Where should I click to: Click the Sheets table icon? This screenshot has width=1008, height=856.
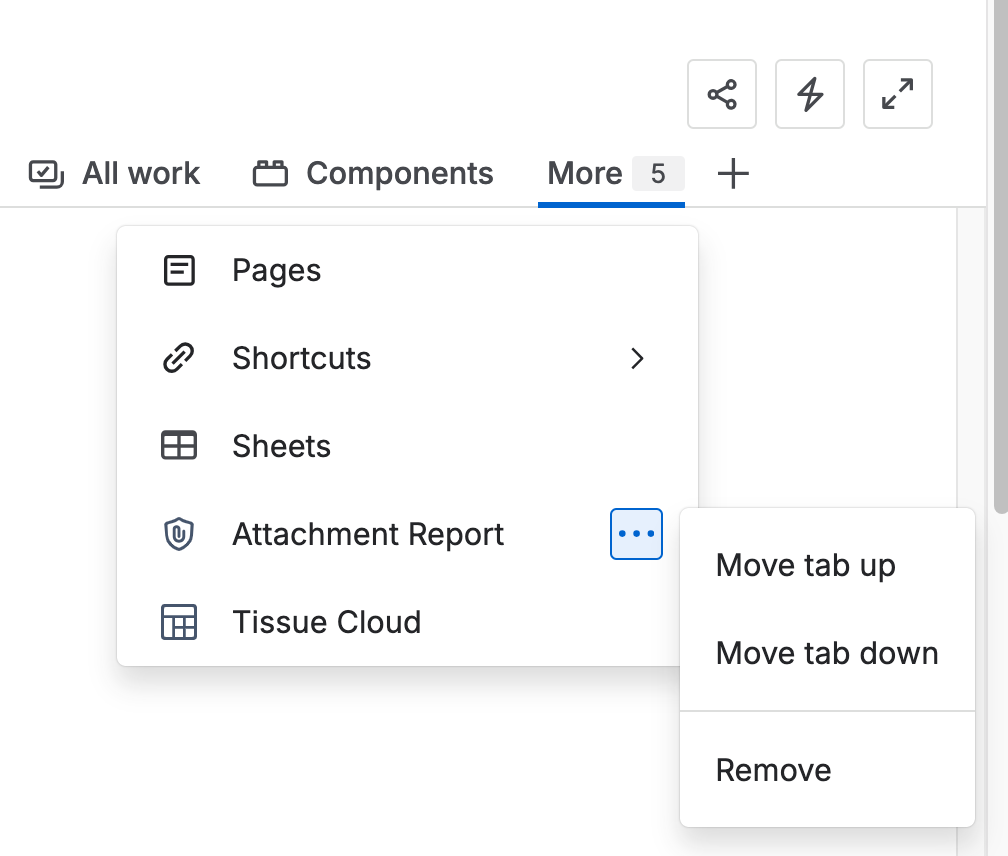[x=179, y=446]
